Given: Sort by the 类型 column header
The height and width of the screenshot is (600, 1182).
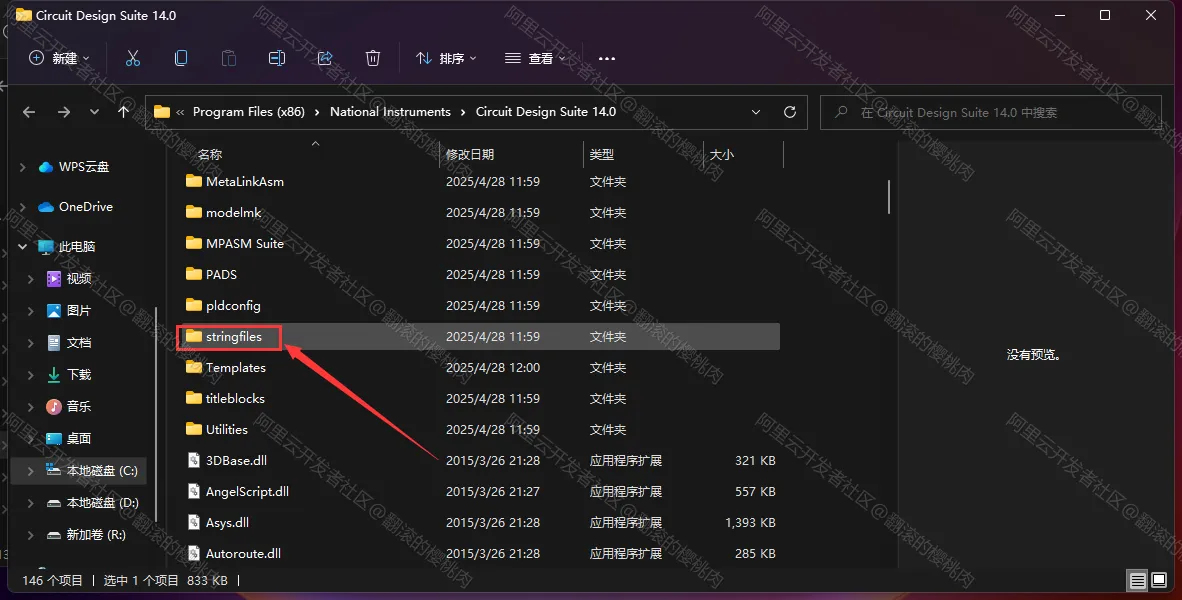Looking at the screenshot, I should point(643,154).
